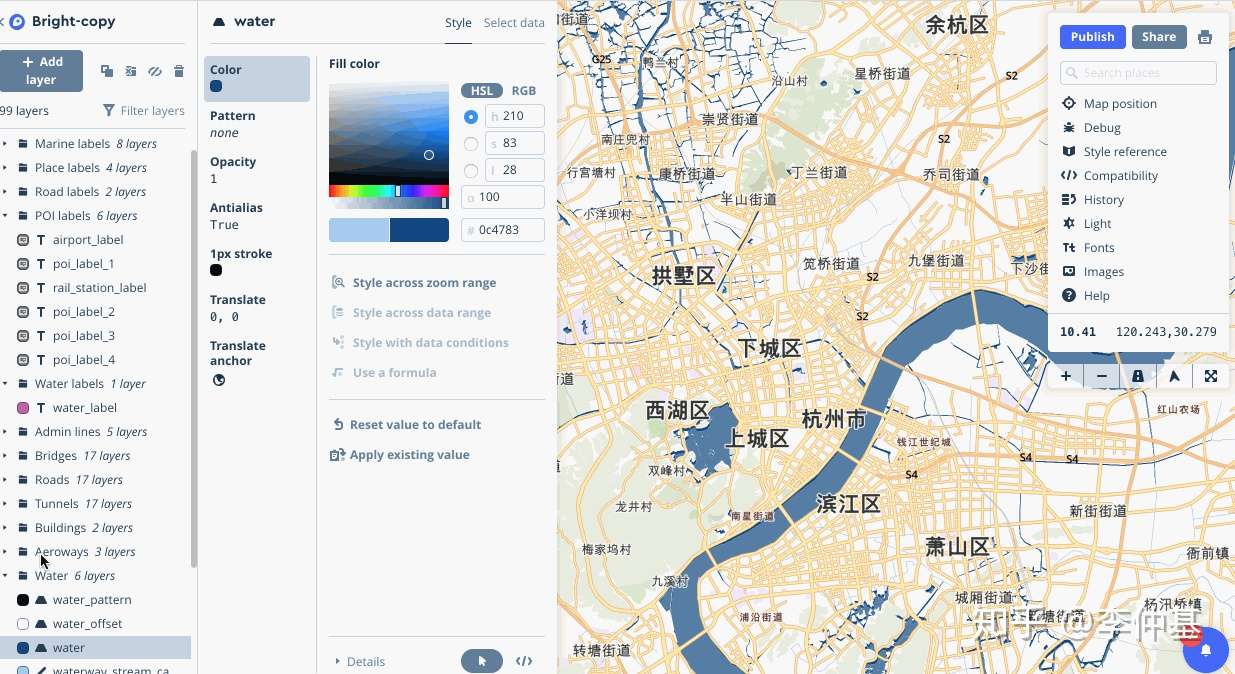
Task: Open the Map position panel
Action: coord(1119,103)
